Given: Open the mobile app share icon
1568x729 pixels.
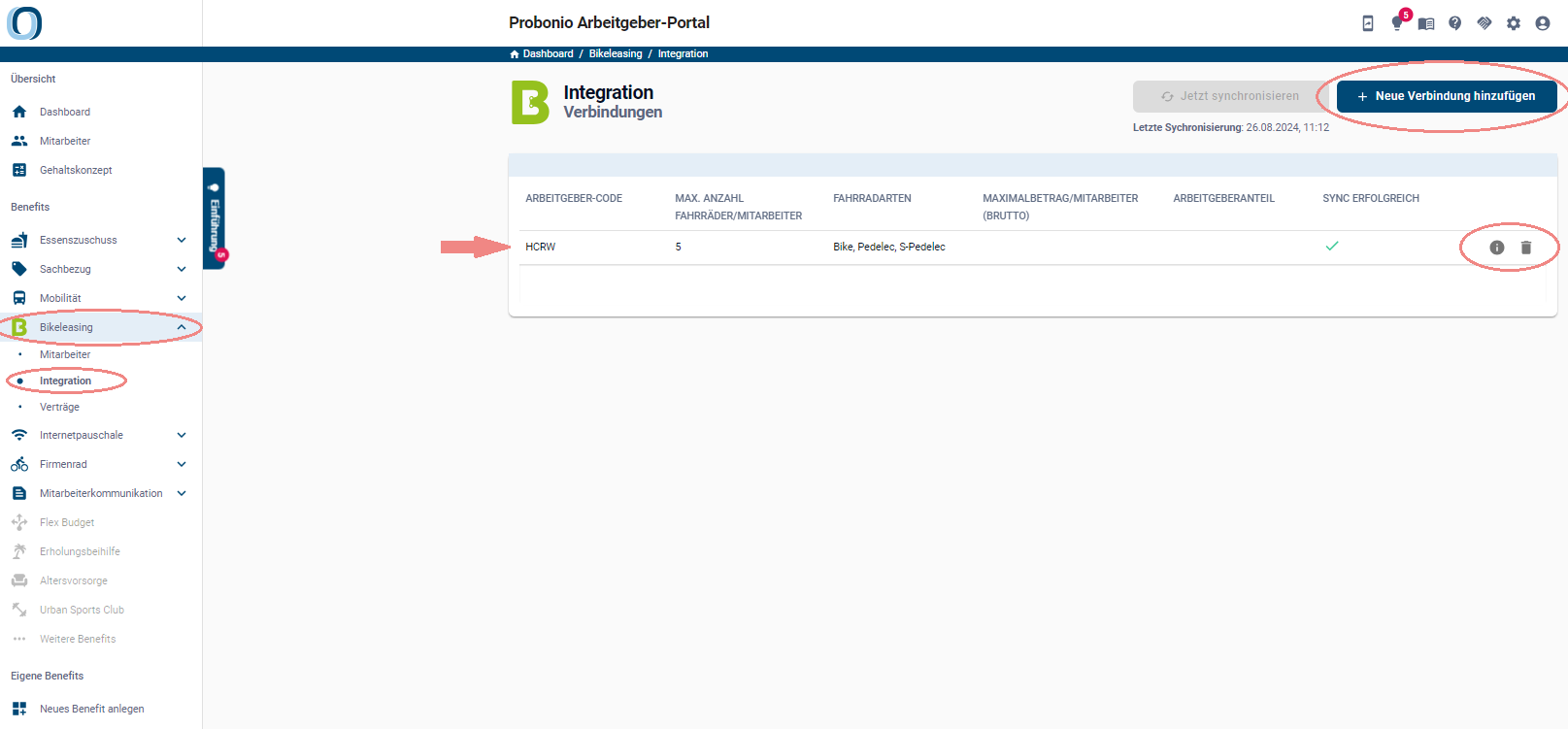Looking at the screenshot, I should point(1368,23).
